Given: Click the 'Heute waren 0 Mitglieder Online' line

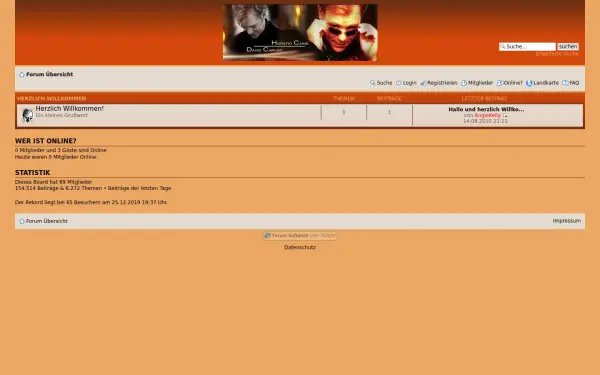Looking at the screenshot, I should 56,157.
